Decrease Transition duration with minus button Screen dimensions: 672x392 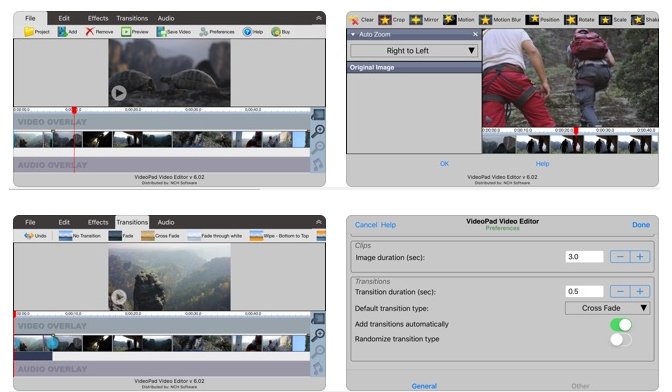coord(620,291)
